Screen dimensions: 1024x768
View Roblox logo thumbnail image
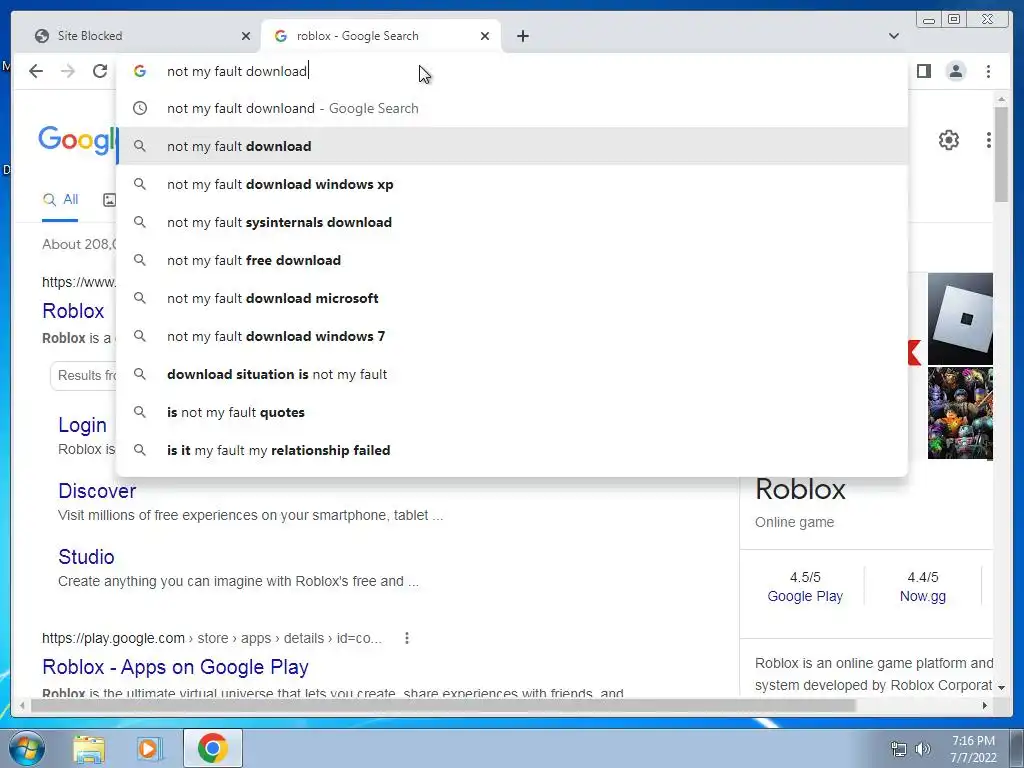point(960,319)
